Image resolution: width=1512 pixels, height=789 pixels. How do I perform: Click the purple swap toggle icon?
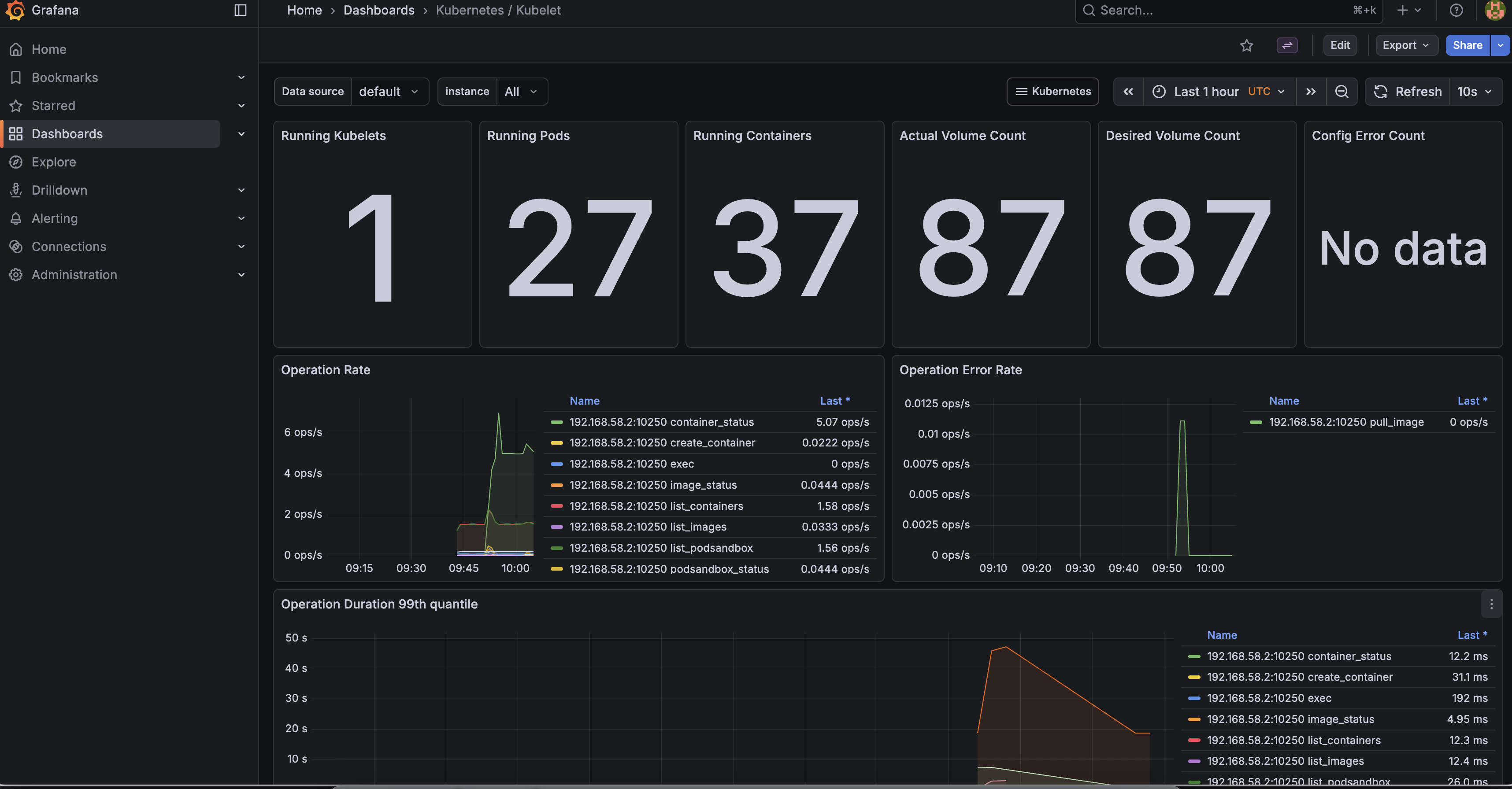1286,45
